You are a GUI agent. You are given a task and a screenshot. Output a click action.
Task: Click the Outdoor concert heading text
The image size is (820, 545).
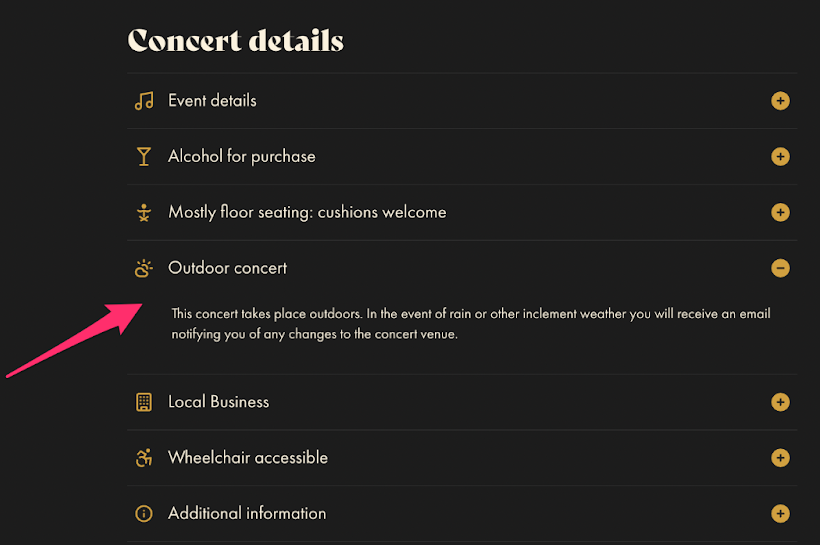[227, 268]
